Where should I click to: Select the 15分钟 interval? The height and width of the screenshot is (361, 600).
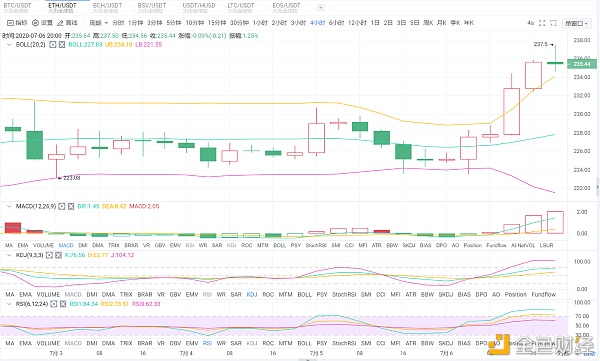coord(217,23)
